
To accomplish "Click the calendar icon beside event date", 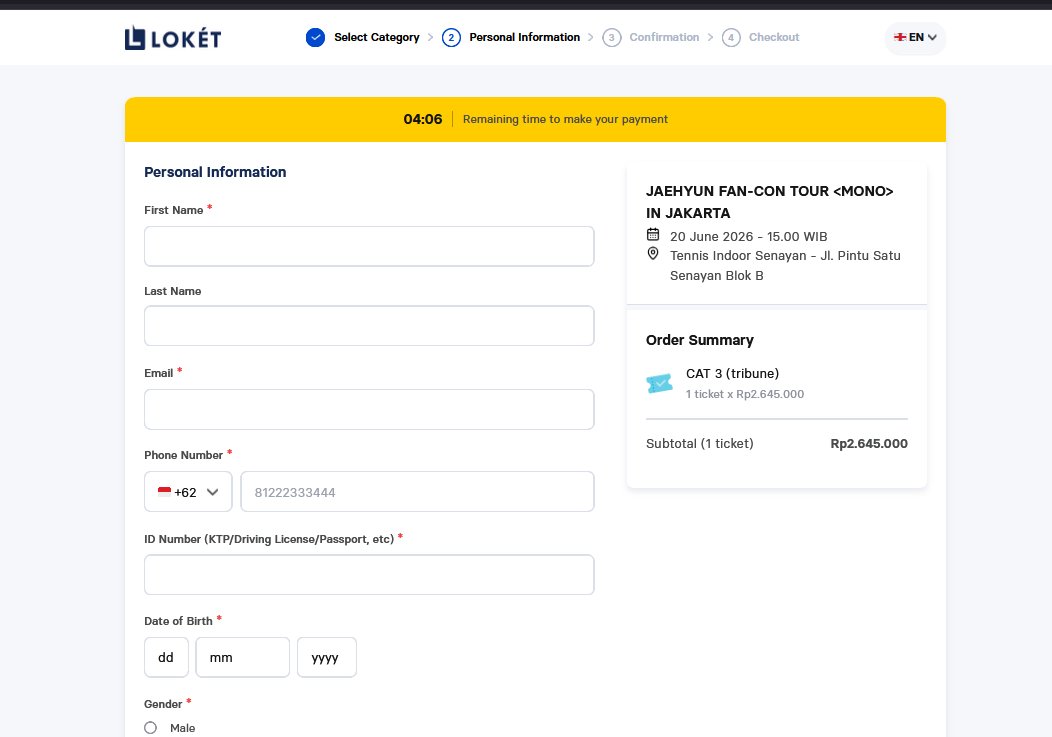I will coord(653,234).
